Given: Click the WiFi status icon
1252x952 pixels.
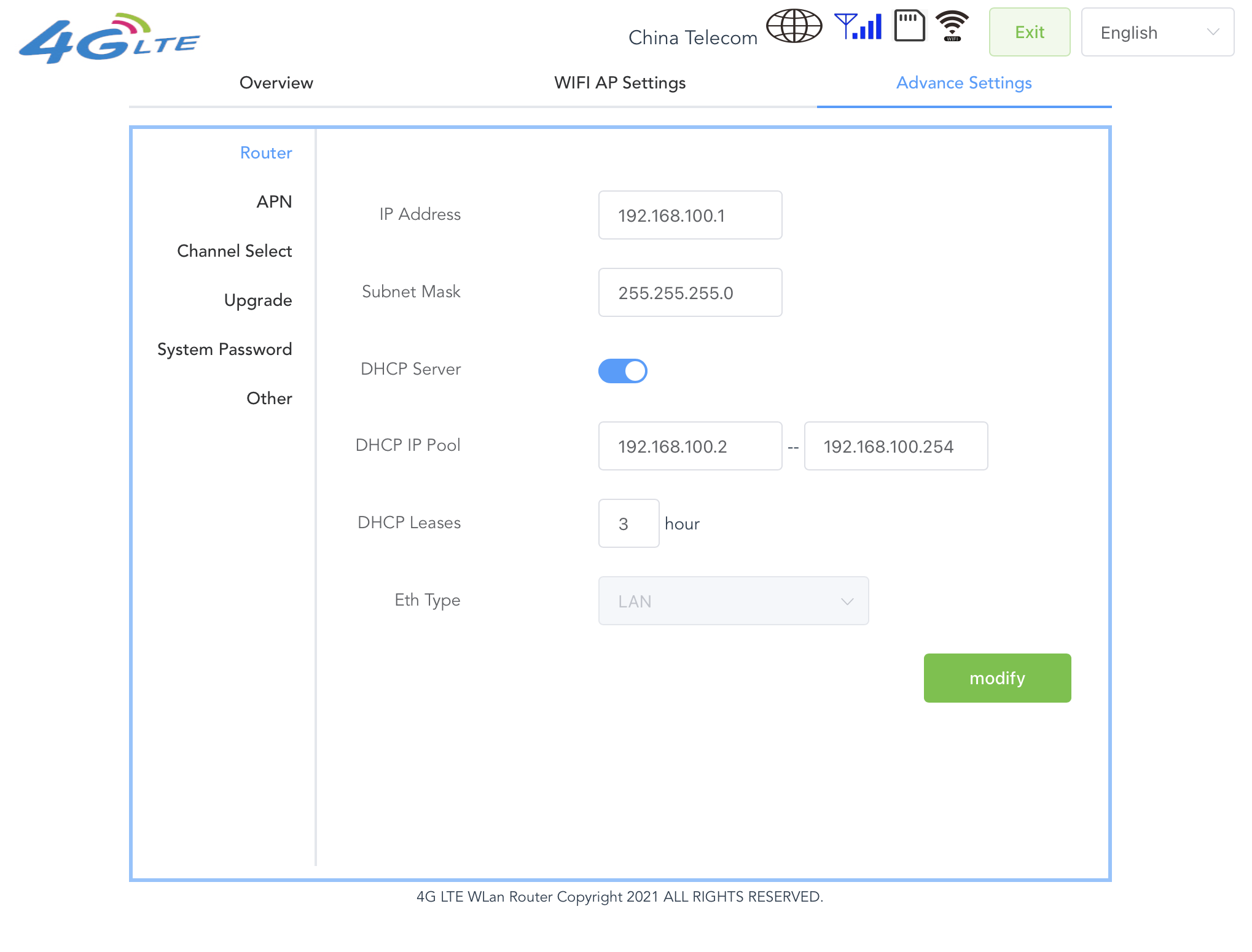Looking at the screenshot, I should 952,26.
